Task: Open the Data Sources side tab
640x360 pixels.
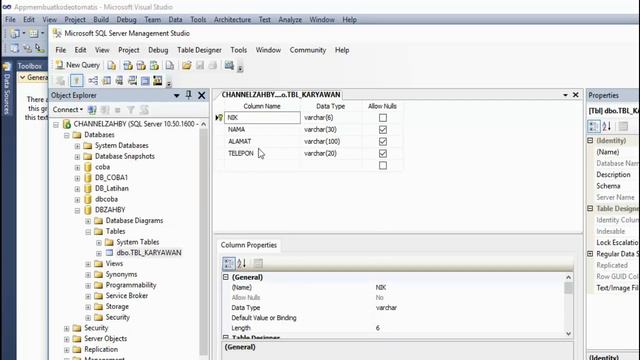Action: point(7,89)
